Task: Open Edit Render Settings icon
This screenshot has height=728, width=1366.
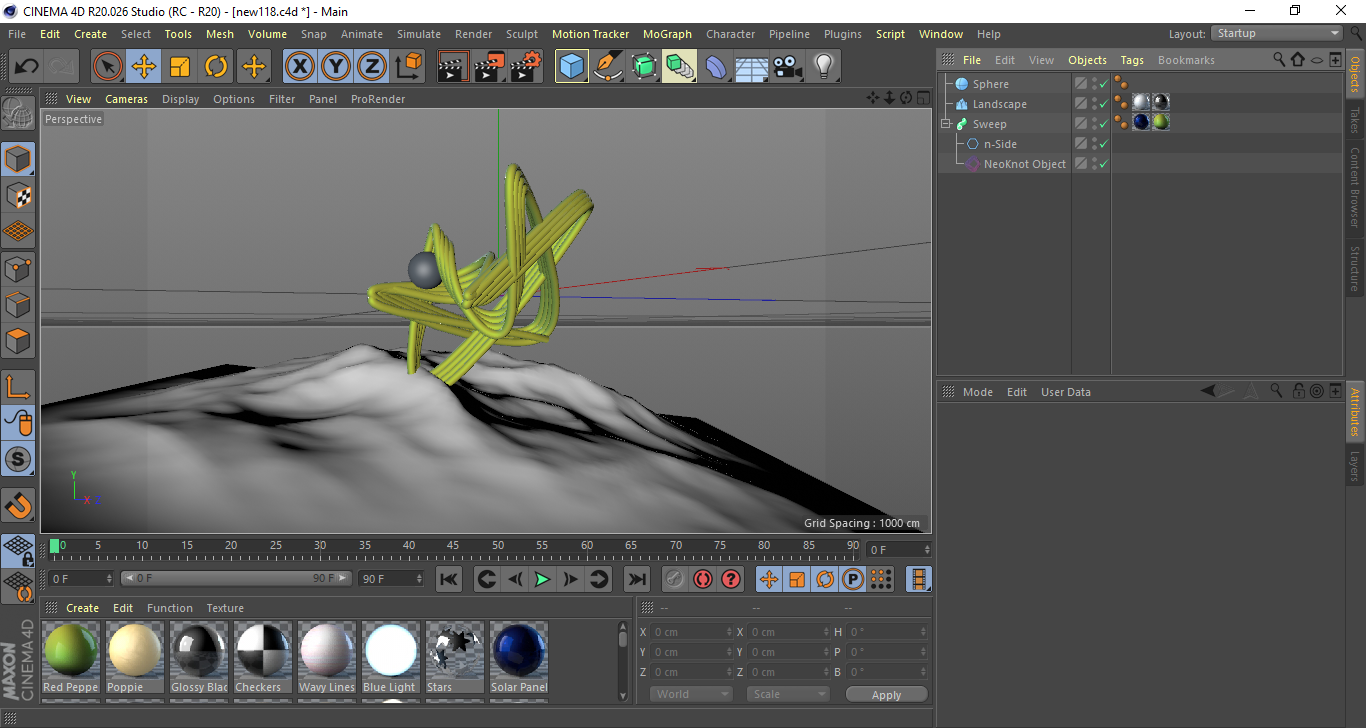Action: (526, 67)
